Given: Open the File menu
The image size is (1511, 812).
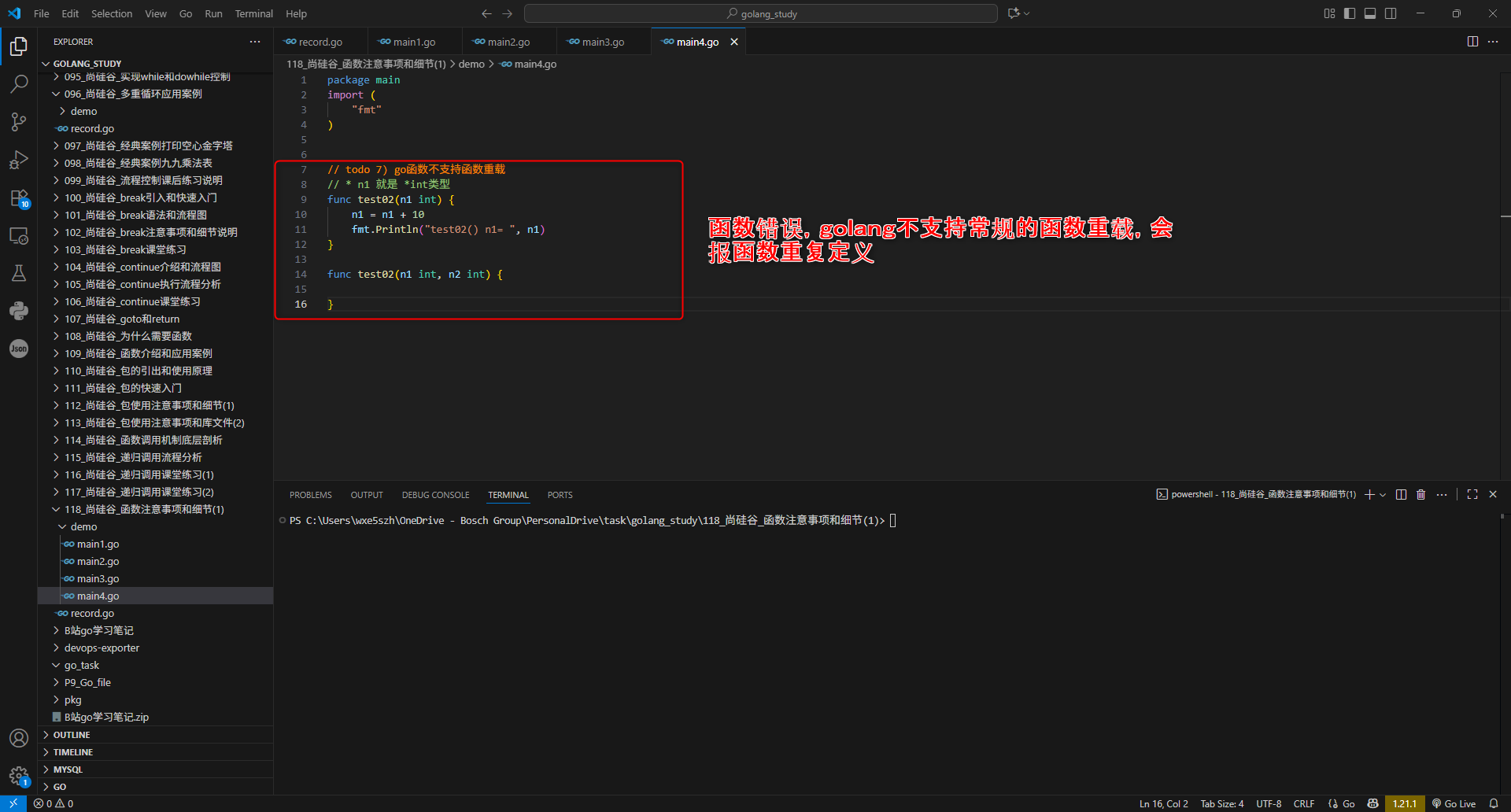Looking at the screenshot, I should pos(42,13).
